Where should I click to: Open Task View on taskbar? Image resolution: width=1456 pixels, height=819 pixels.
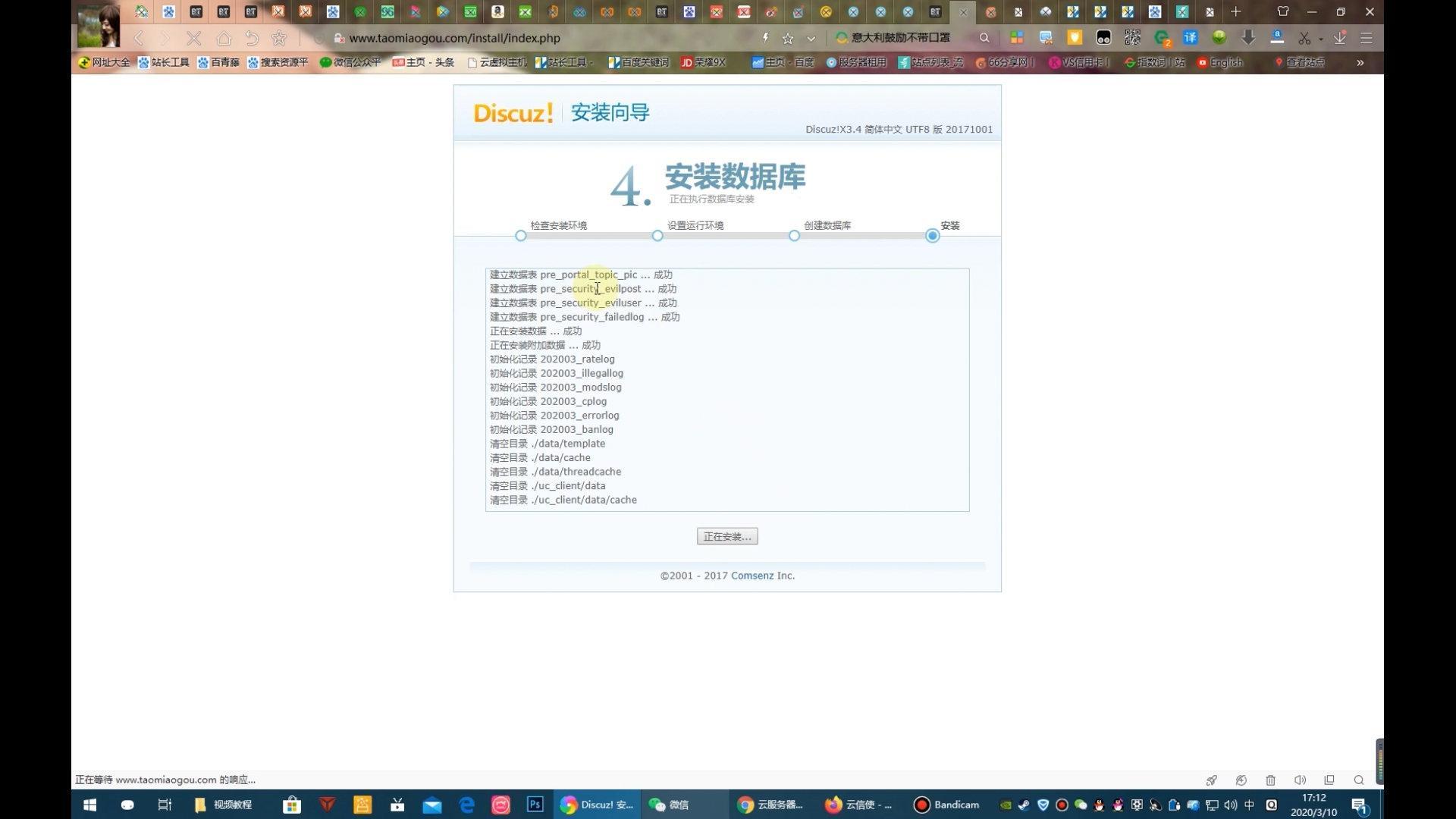[165, 805]
